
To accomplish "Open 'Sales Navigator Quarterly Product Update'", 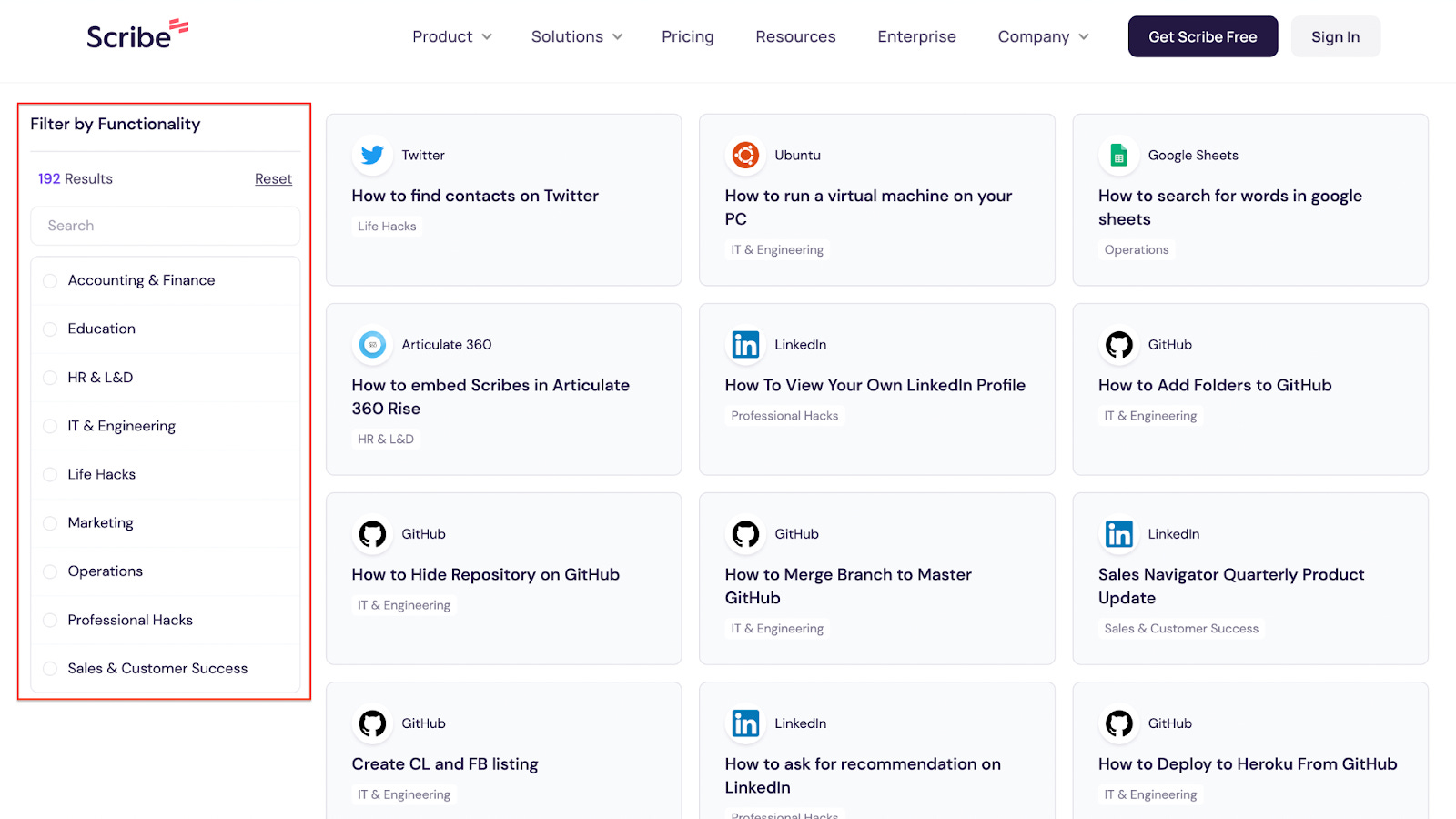I will coord(1231,586).
